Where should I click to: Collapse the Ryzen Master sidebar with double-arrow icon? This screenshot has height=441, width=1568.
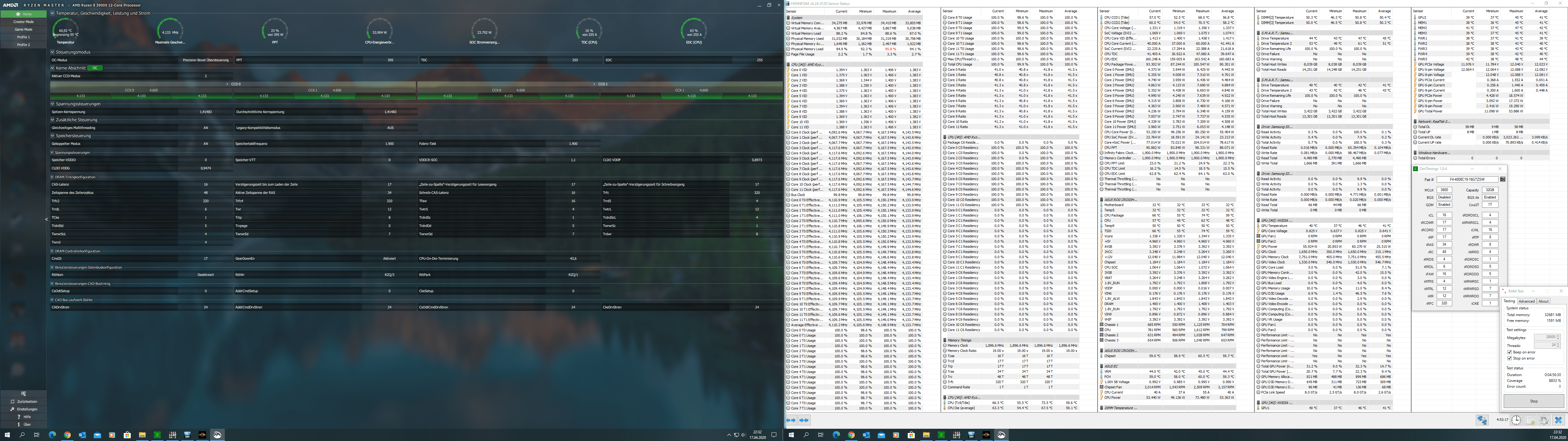point(46,219)
